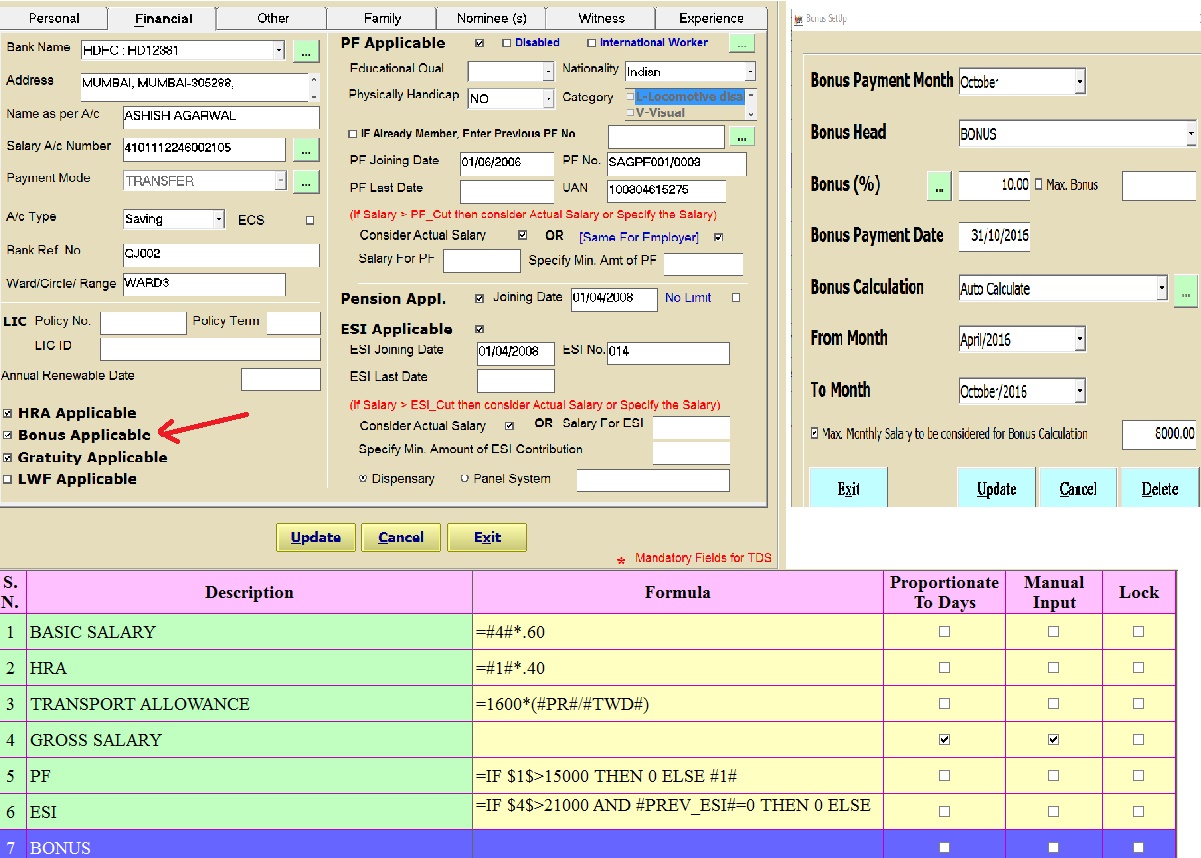Click the browse button beside Bonus (%)
Image resolution: width=1201 pixels, height=858 pixels.
coord(939,185)
